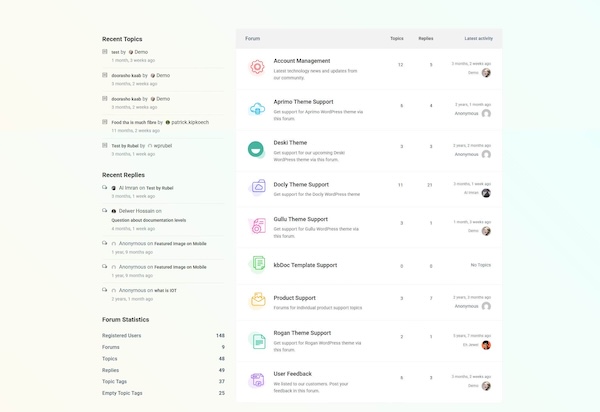
Task: Click the 'Empty Topic Tags' statistics label
Action: click(x=122, y=393)
